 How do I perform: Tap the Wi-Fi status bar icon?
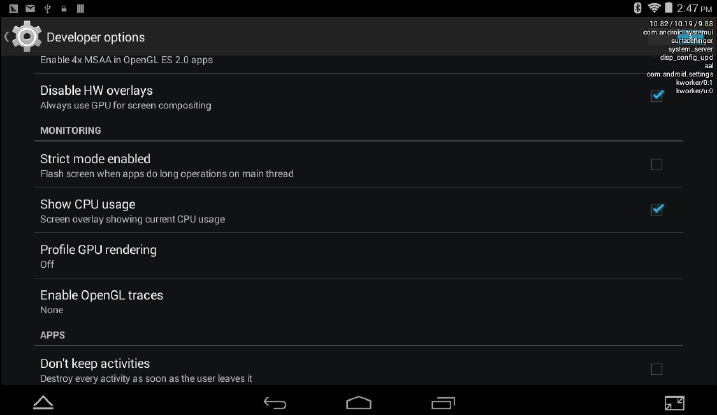654,8
